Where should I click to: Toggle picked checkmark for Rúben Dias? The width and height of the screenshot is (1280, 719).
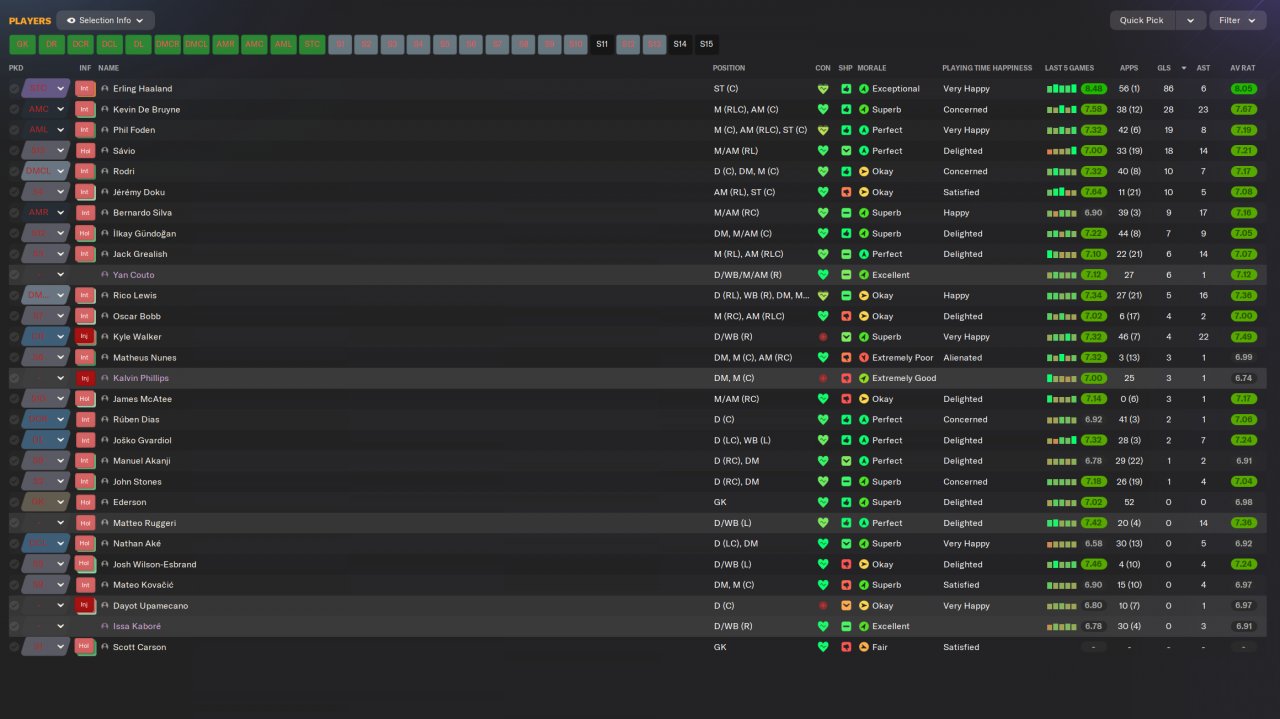(14, 419)
